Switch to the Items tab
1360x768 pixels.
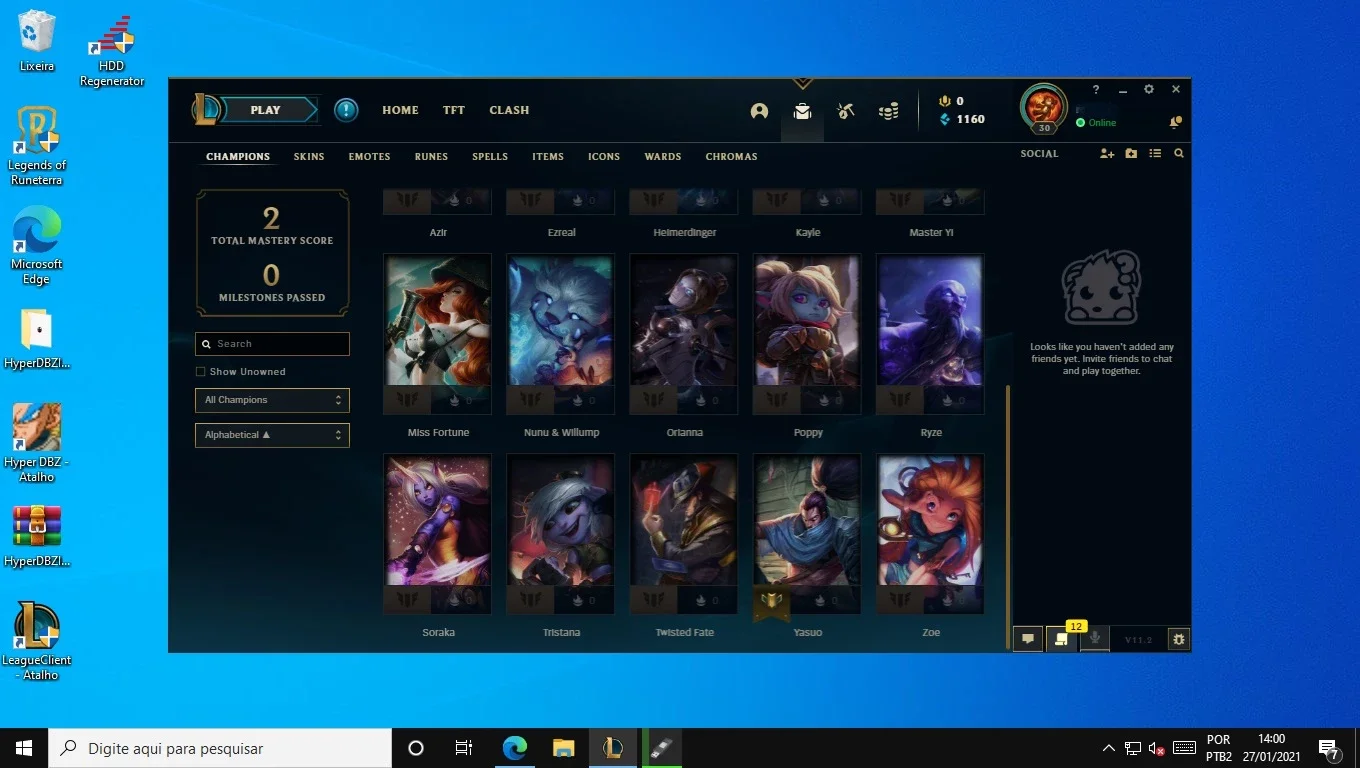[x=548, y=157]
